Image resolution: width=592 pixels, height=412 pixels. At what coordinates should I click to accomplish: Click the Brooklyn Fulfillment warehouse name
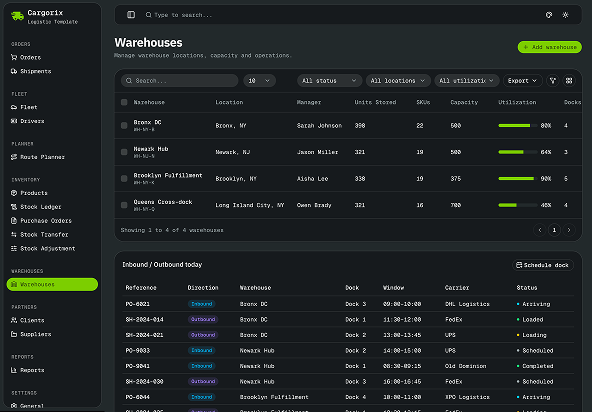(x=168, y=176)
